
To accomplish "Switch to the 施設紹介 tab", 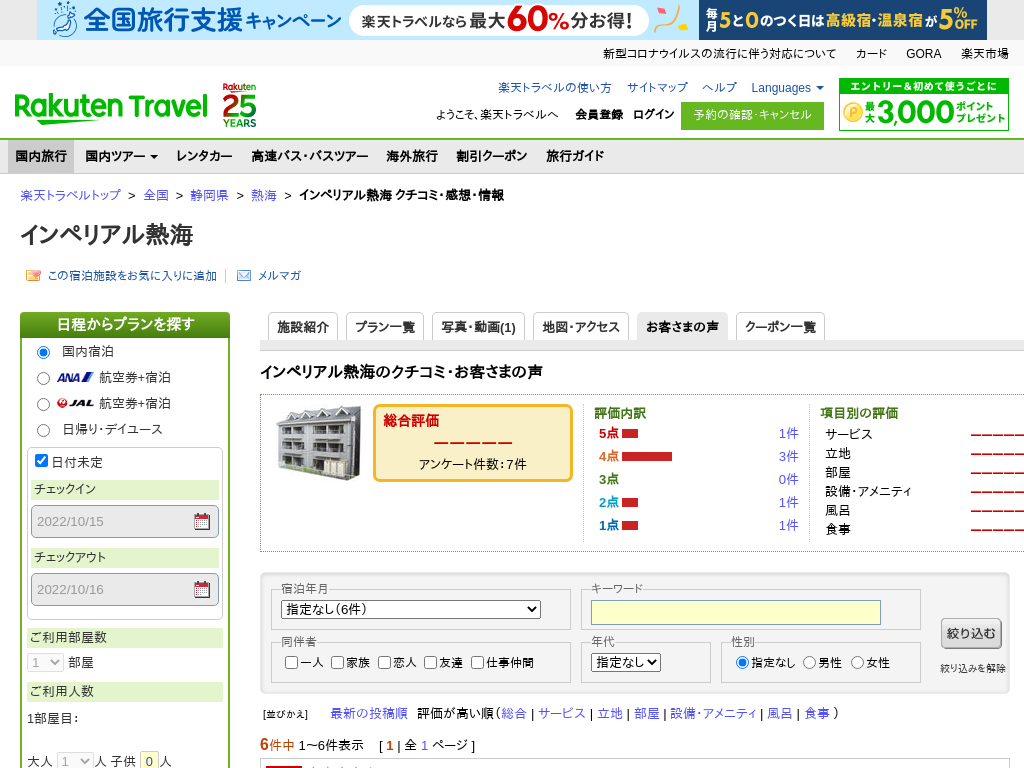I will pos(303,327).
